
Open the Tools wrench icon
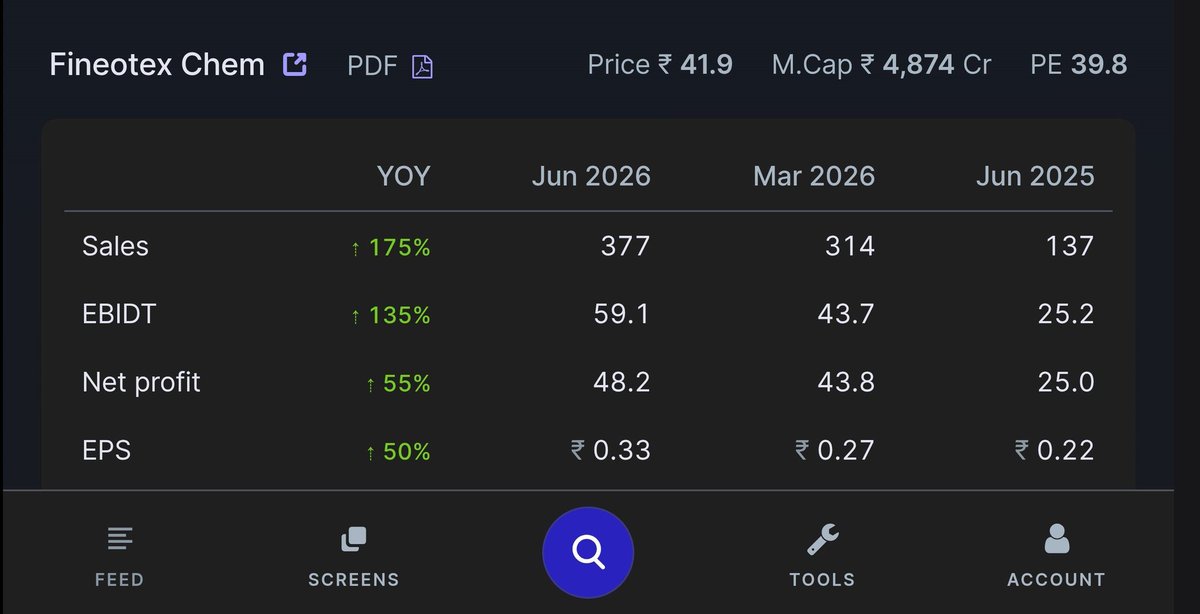(822, 540)
